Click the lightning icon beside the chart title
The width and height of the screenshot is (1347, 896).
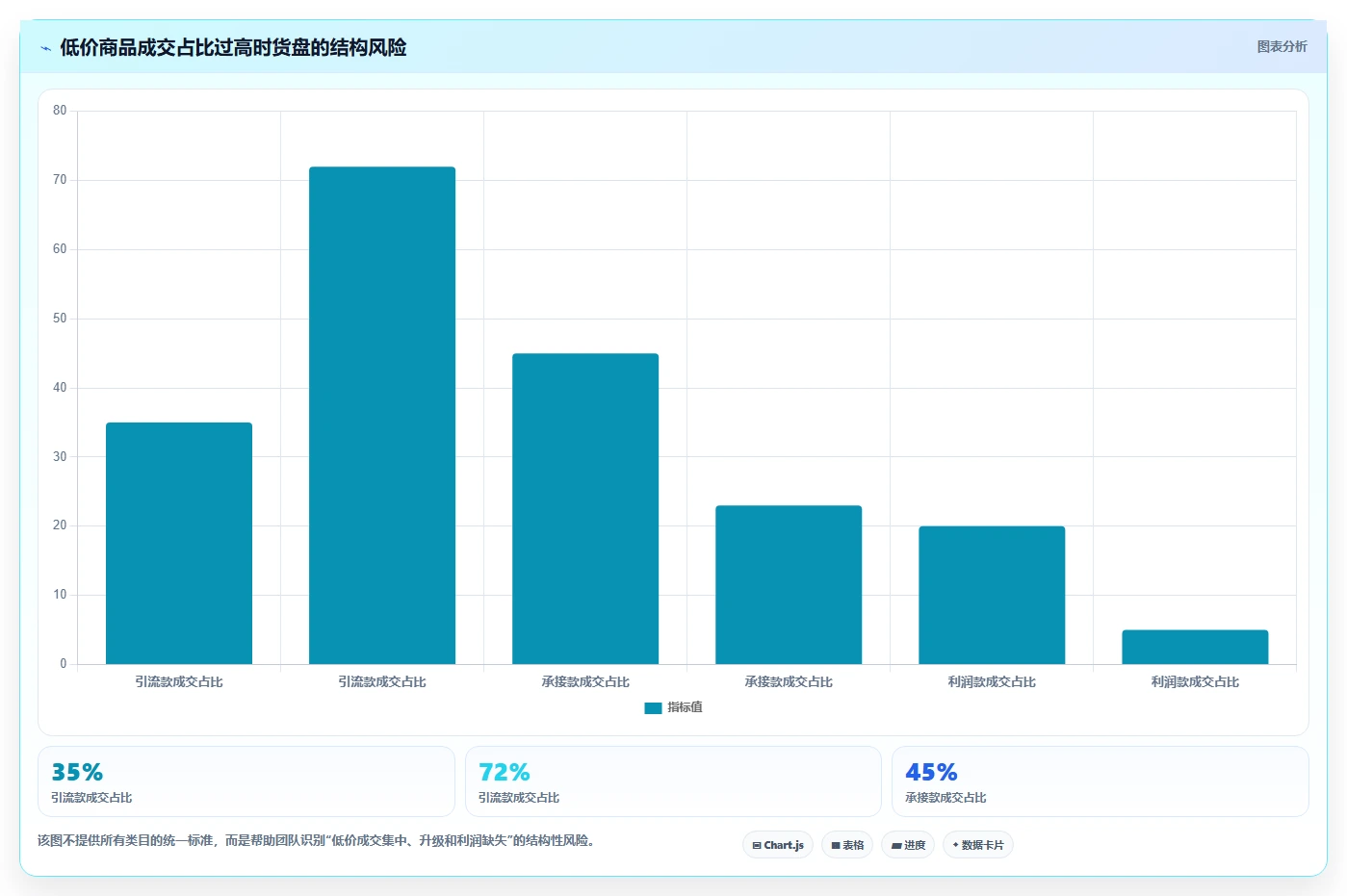pyautogui.click(x=45, y=48)
